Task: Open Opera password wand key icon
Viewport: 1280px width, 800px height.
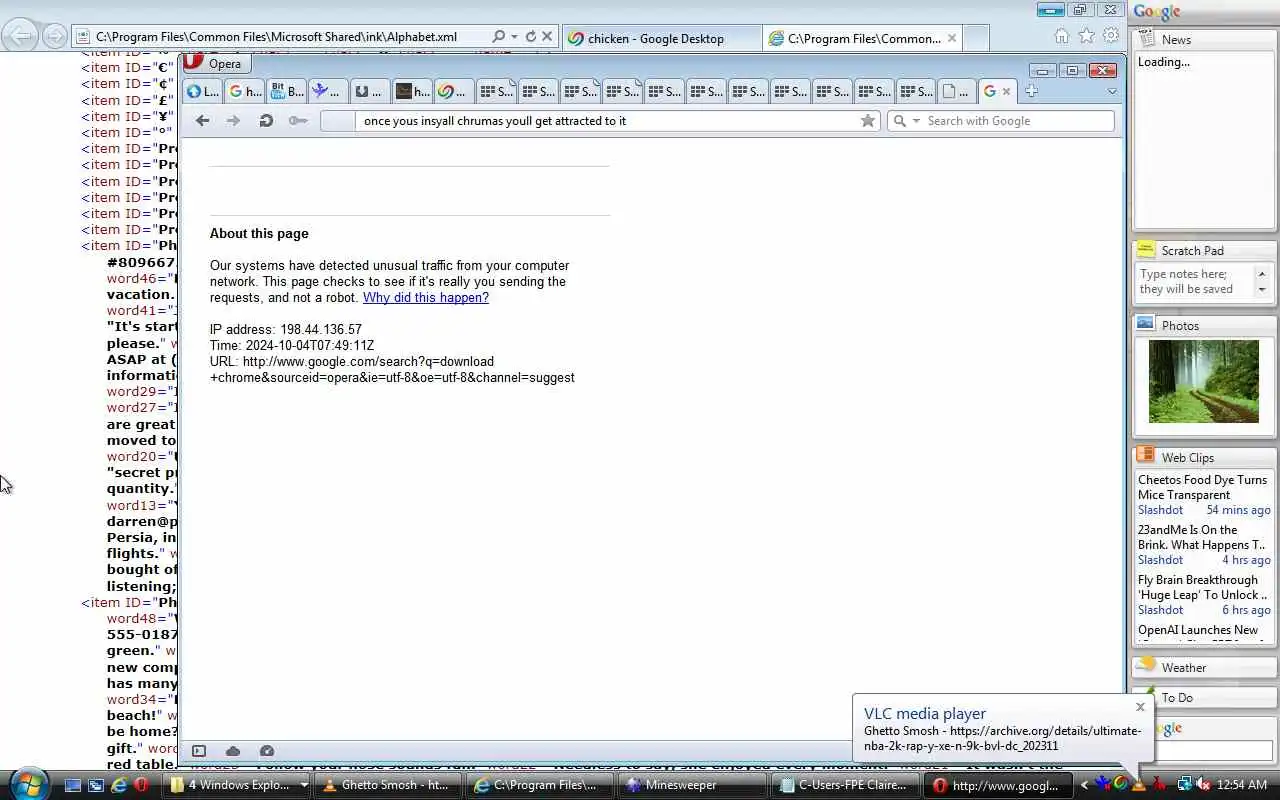Action: point(298,121)
